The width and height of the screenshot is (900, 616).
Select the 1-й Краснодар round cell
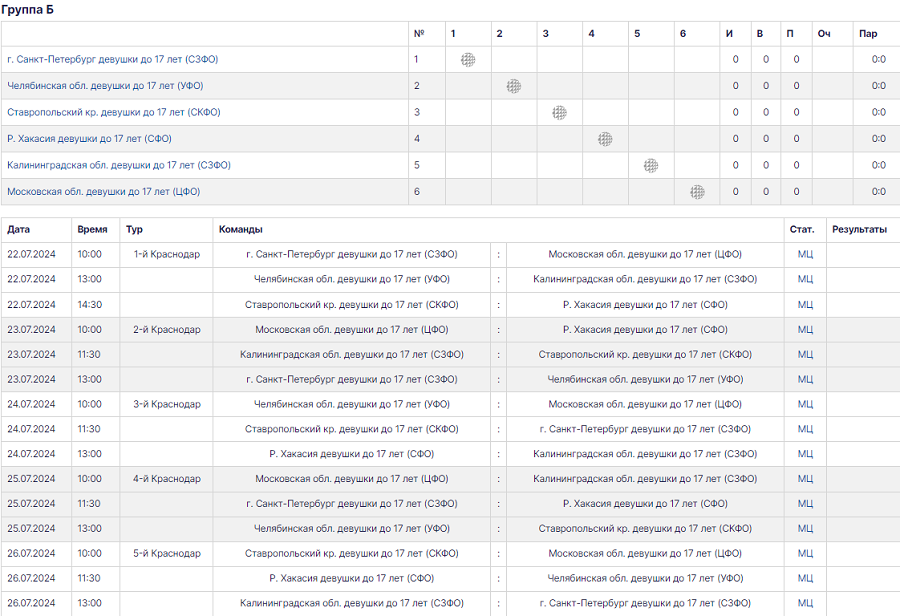tap(166, 254)
